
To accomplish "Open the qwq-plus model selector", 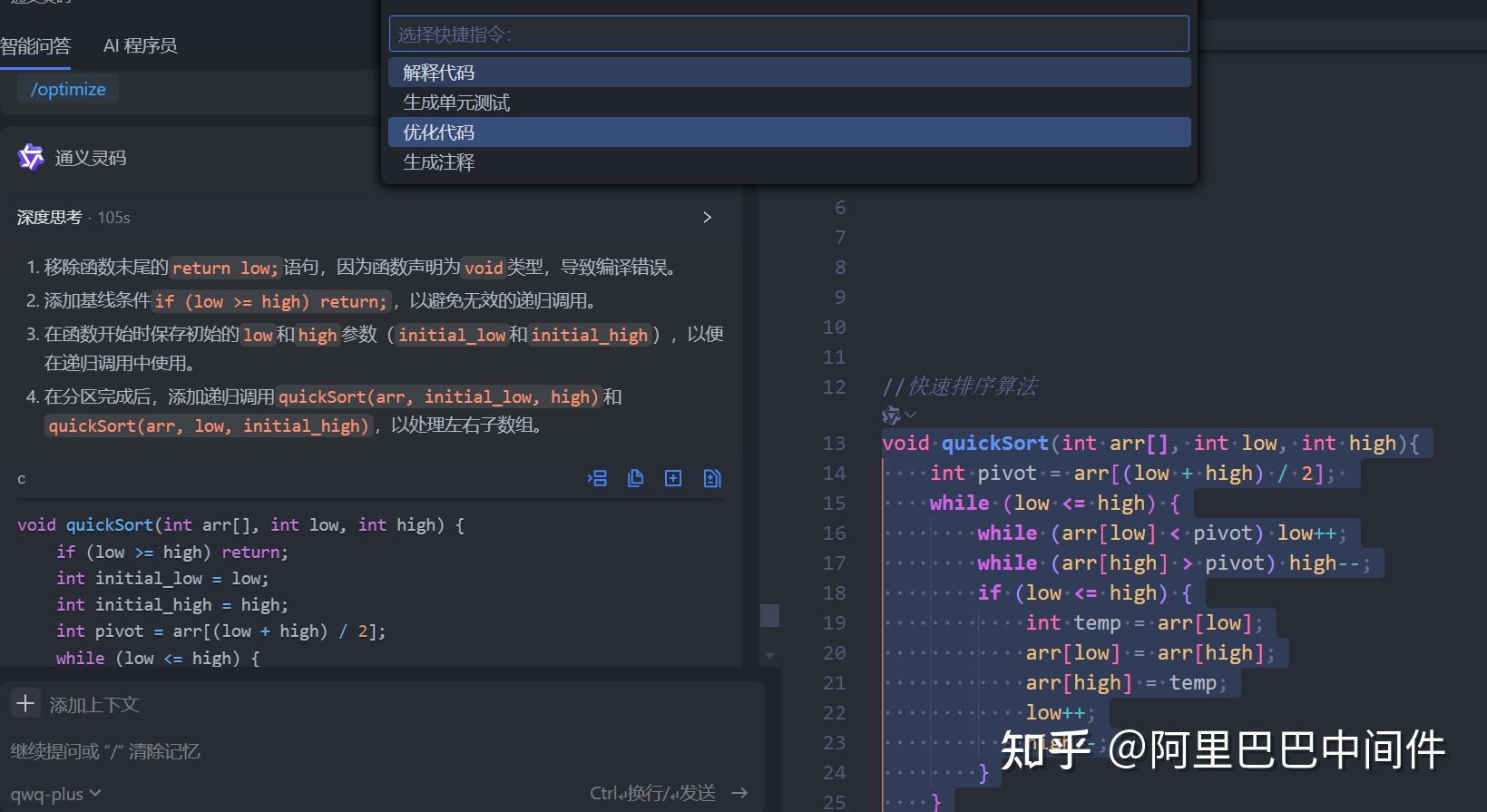I will pos(55,794).
